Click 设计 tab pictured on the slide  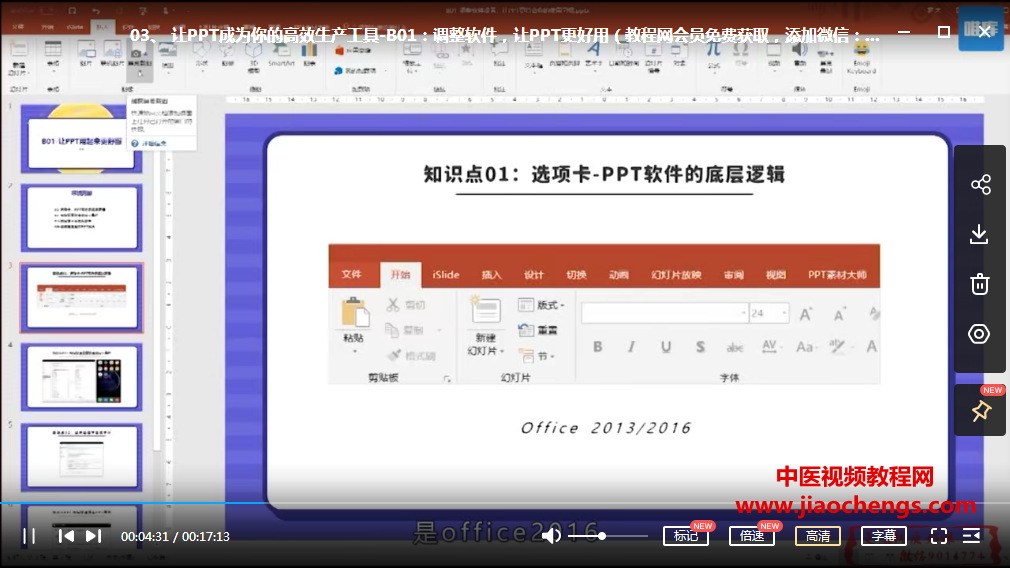click(x=533, y=274)
